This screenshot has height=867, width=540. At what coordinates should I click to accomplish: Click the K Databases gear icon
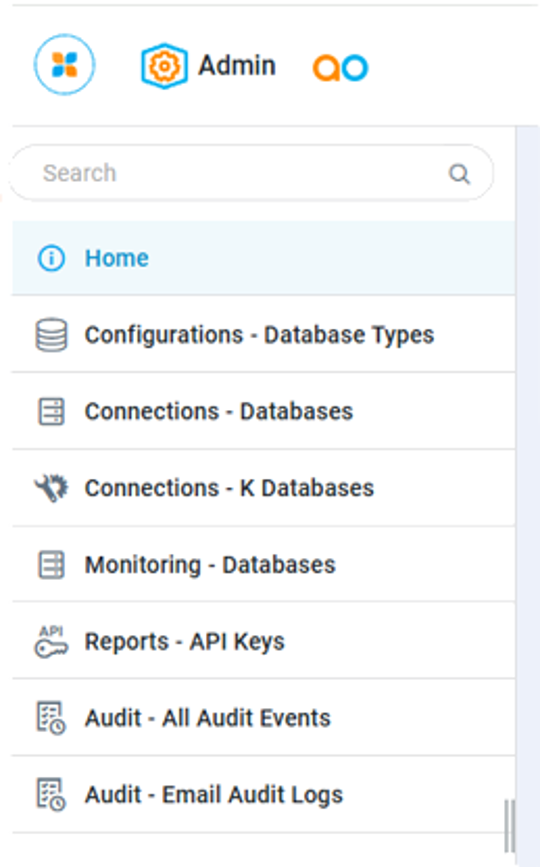click(51, 488)
